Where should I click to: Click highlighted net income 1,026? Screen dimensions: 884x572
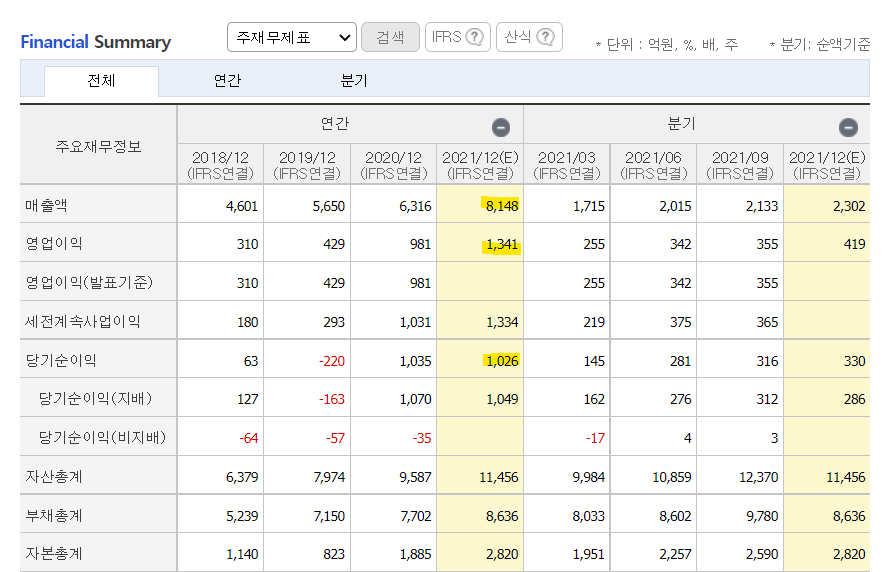click(x=501, y=361)
